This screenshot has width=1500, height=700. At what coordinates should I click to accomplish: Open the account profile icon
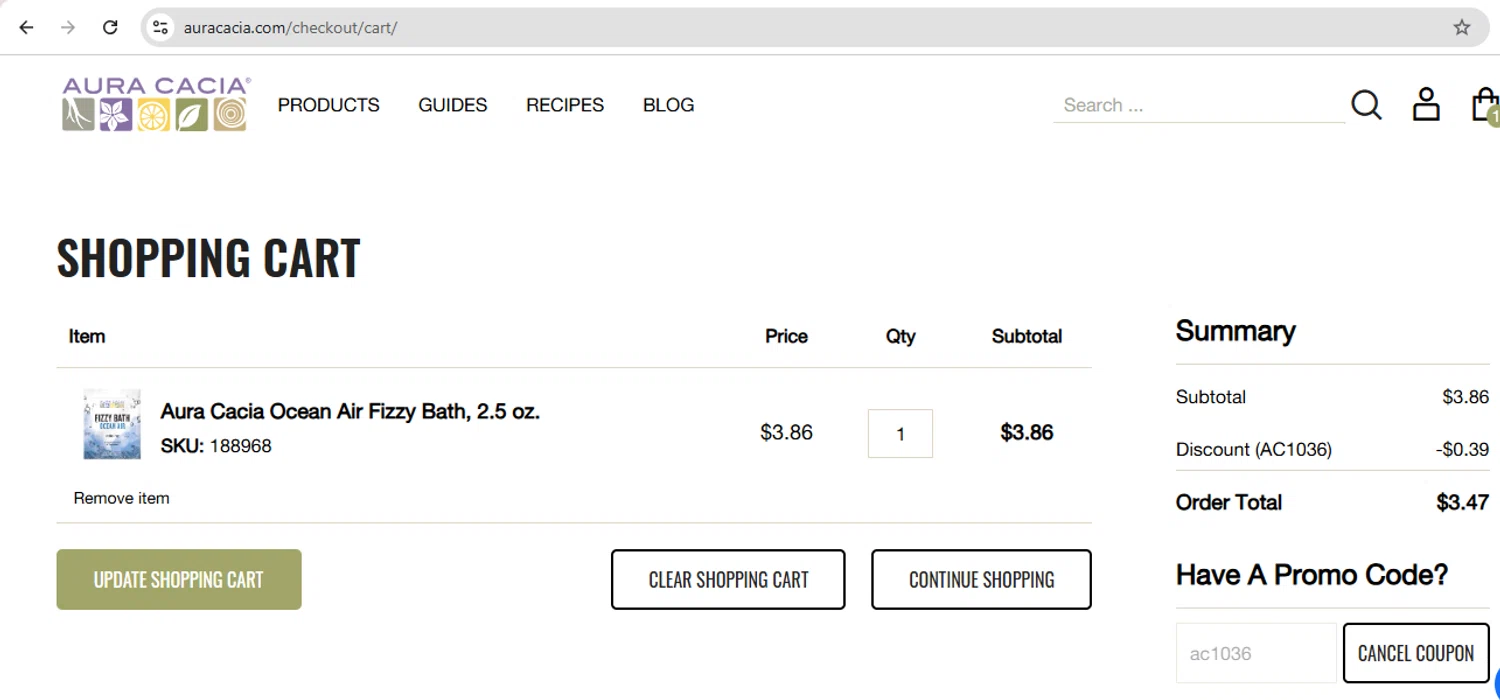[x=1426, y=104]
